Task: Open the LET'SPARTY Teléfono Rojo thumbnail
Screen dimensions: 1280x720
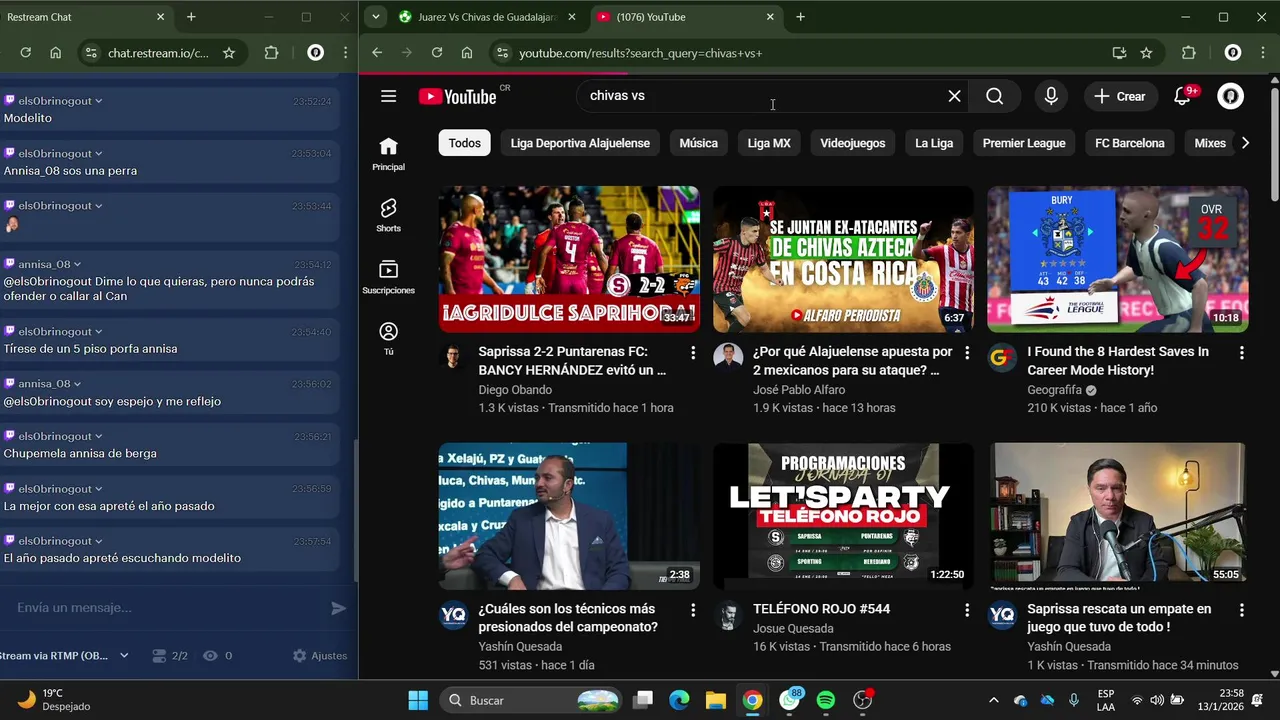Action: 843,516
